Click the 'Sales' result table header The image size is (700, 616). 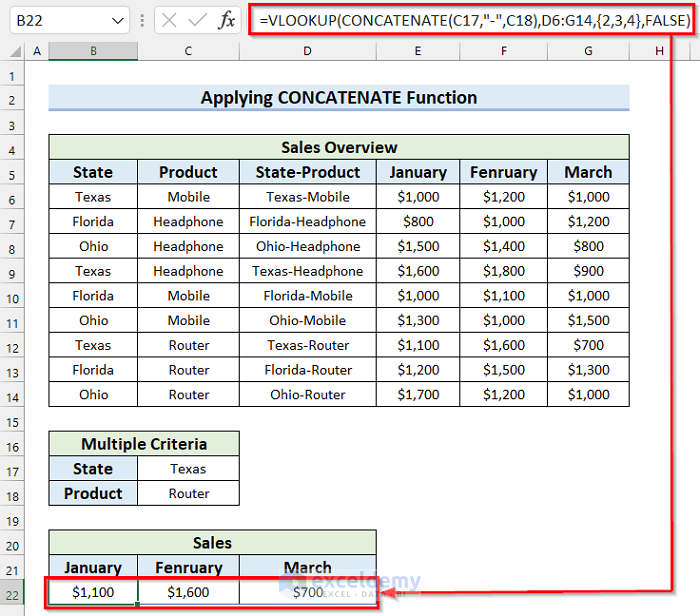point(212,543)
